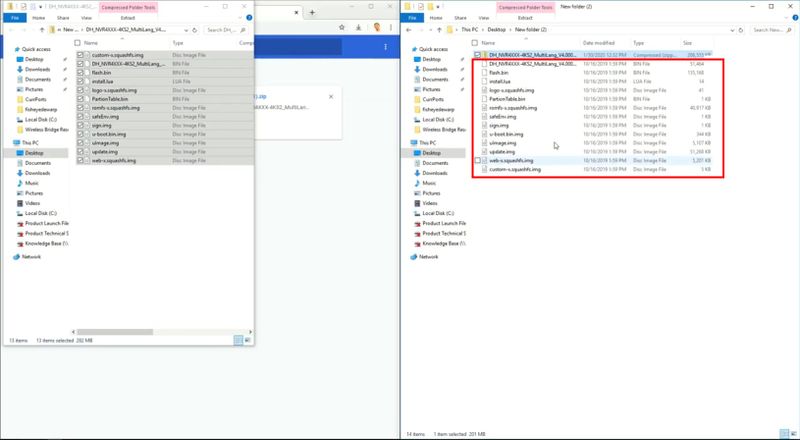
Task: Open Home tab in New folder (2) window
Action: coord(436,18)
